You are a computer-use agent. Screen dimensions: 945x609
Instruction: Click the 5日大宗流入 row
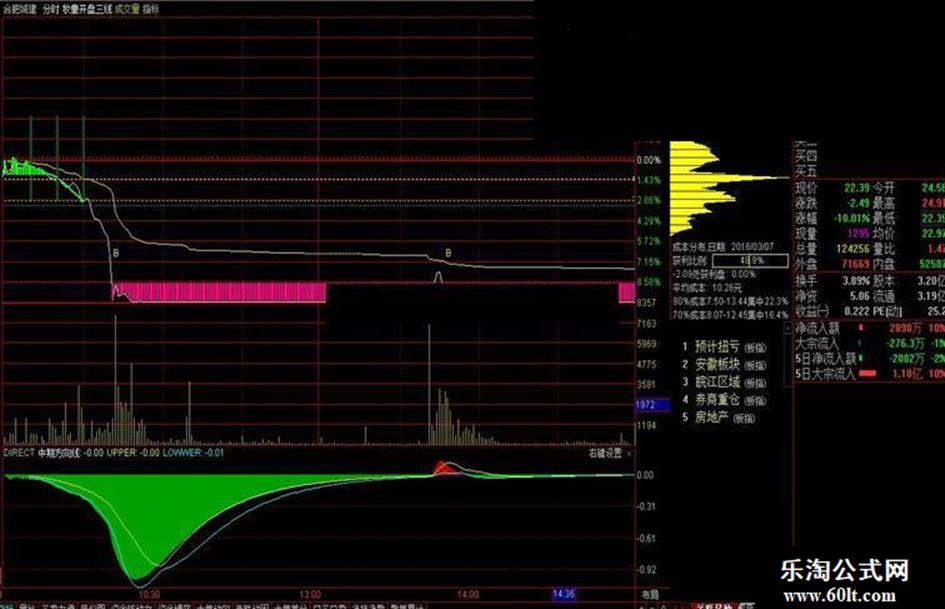[869, 373]
